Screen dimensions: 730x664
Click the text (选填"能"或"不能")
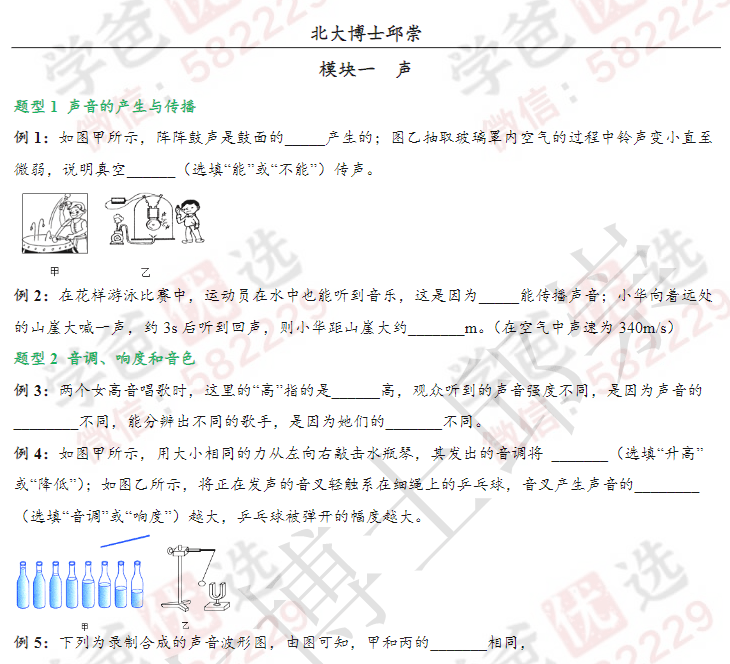pyautogui.click(x=254, y=169)
